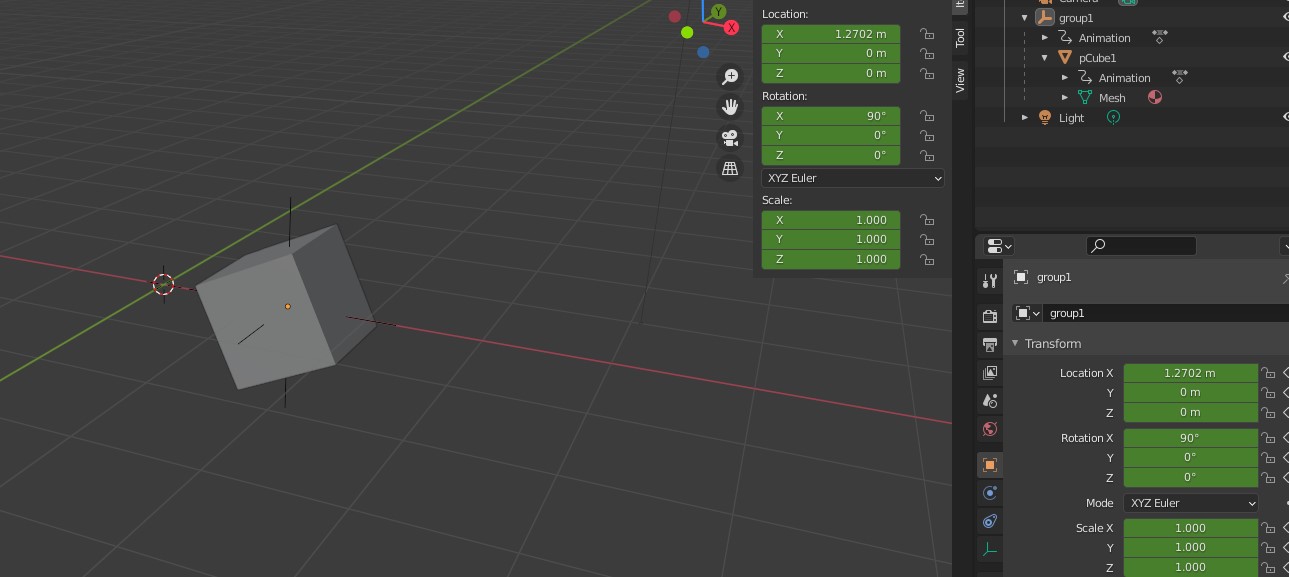This screenshot has width=1289, height=577.
Task: Click the Properties editor Rotation X field, 90°
Action: pos(1190,438)
